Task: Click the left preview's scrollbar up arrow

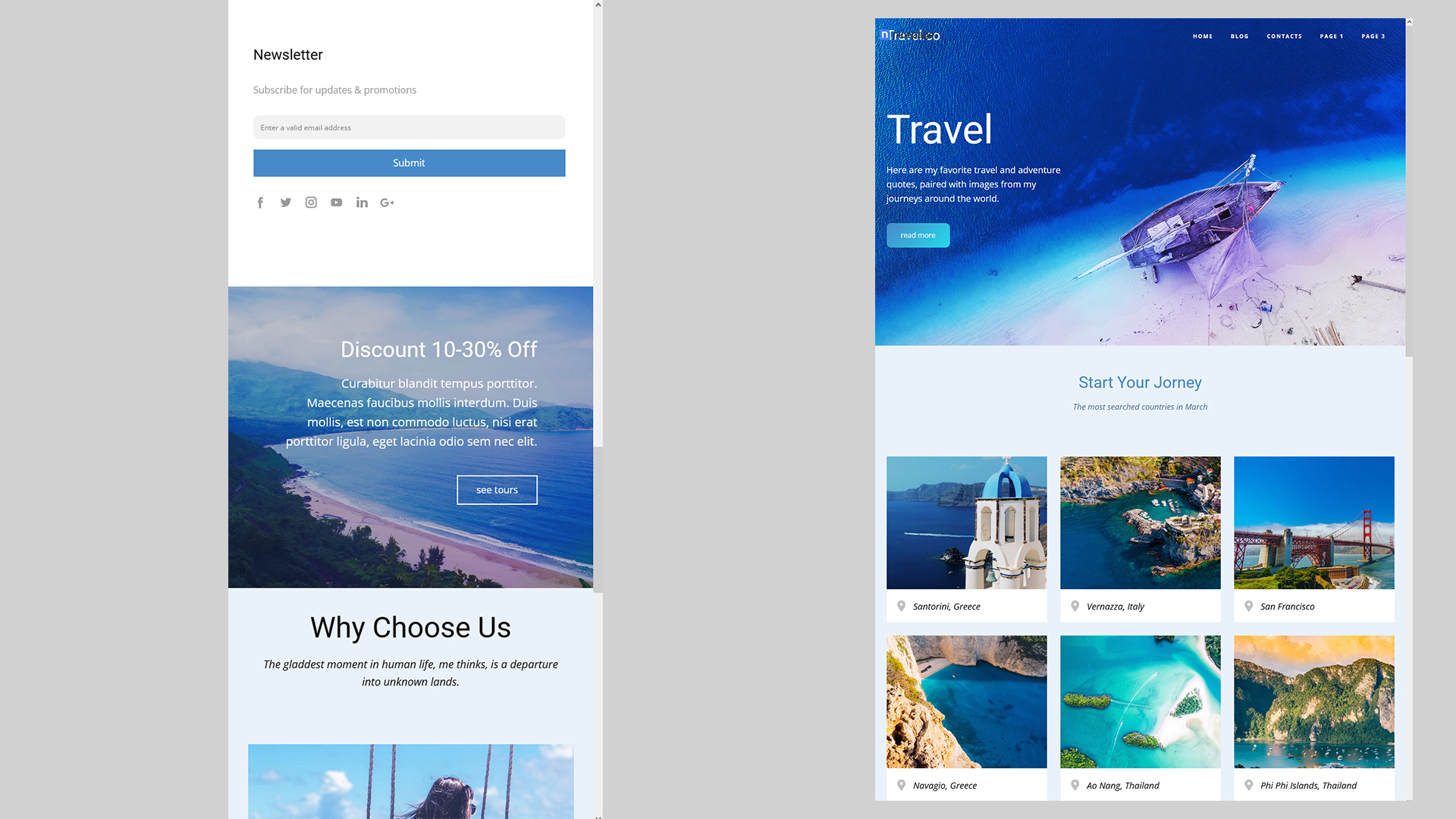Action: click(x=598, y=5)
